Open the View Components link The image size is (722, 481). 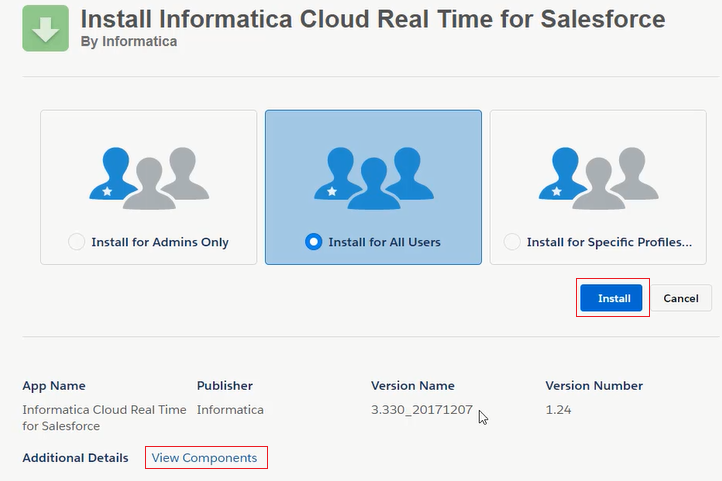(x=204, y=458)
